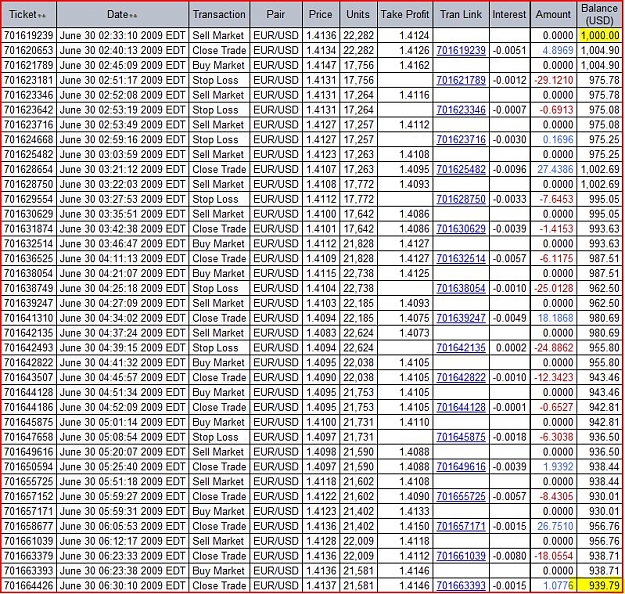The width and height of the screenshot is (625, 594).
Task: Click date June 30 06:30:10 2009 EDT
Action: [122, 586]
